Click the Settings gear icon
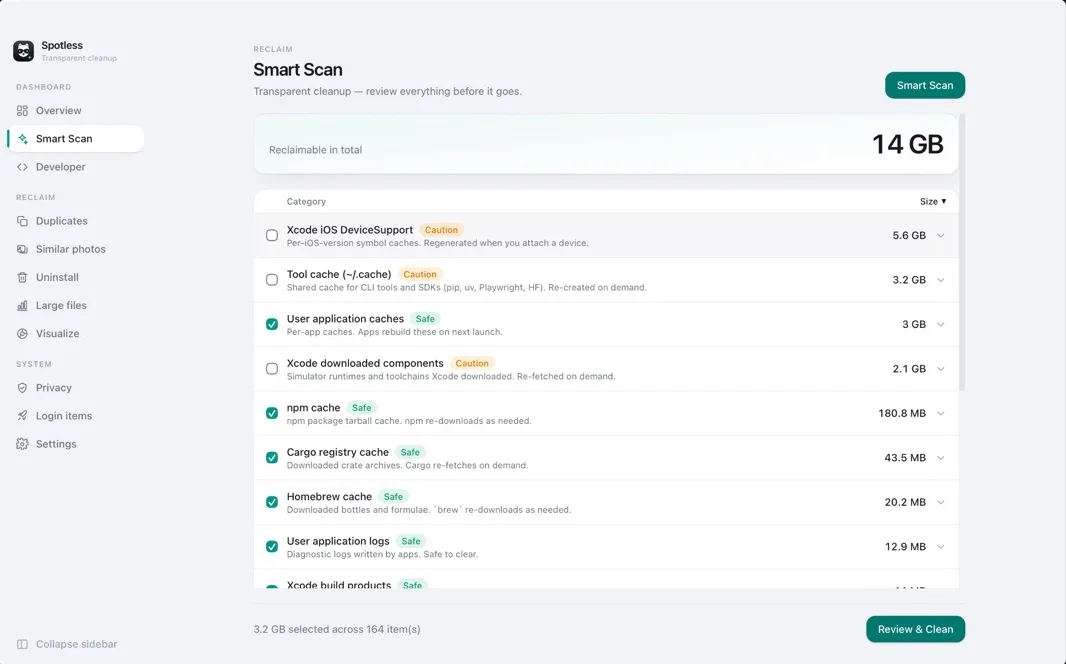This screenshot has width=1066, height=664. [x=22, y=444]
